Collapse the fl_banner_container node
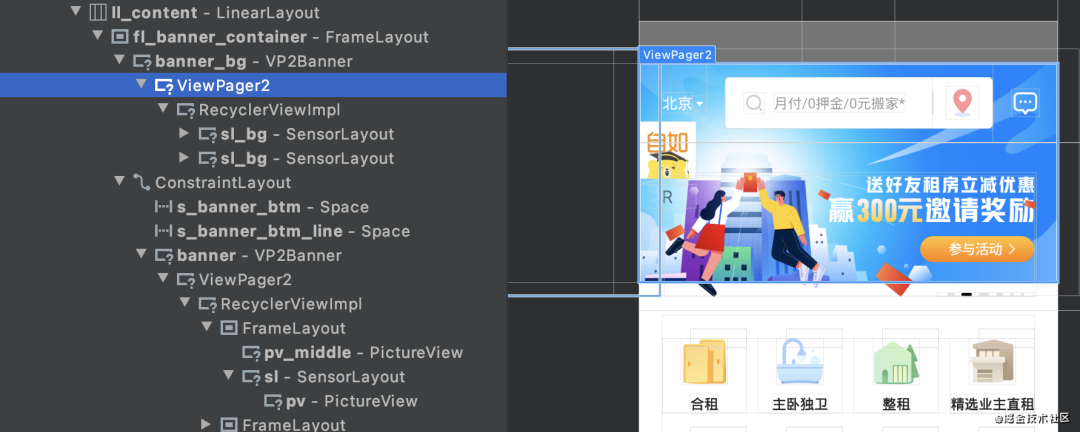 click(98, 36)
